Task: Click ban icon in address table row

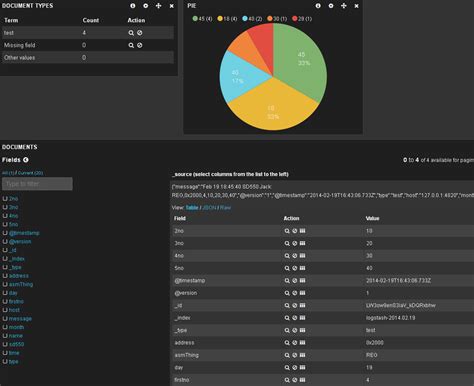Action: pyautogui.click(x=295, y=343)
